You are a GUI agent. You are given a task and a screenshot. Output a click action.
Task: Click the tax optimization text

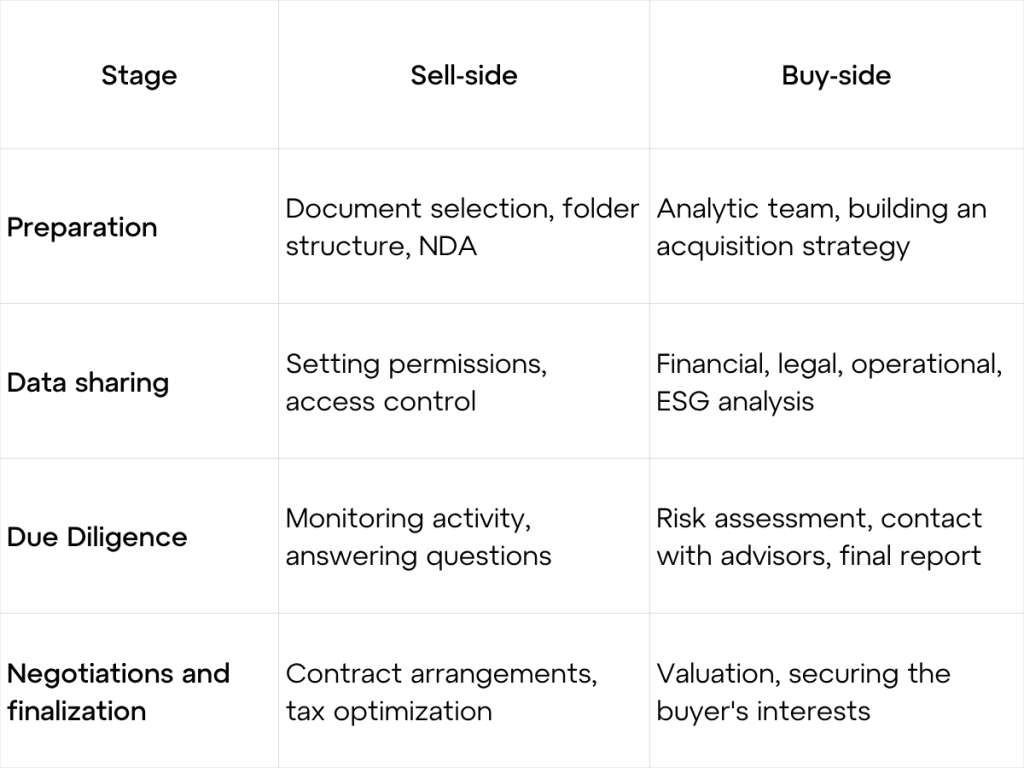pyautogui.click(x=389, y=711)
